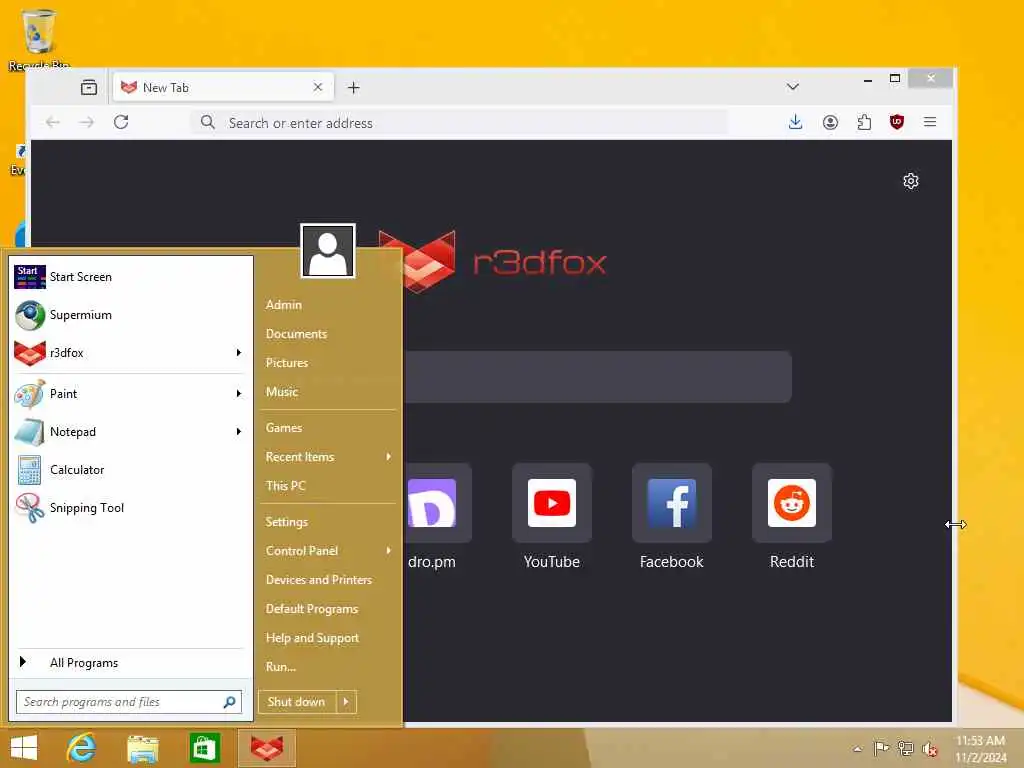
Task: Open Music from Start menu
Action: (x=281, y=392)
